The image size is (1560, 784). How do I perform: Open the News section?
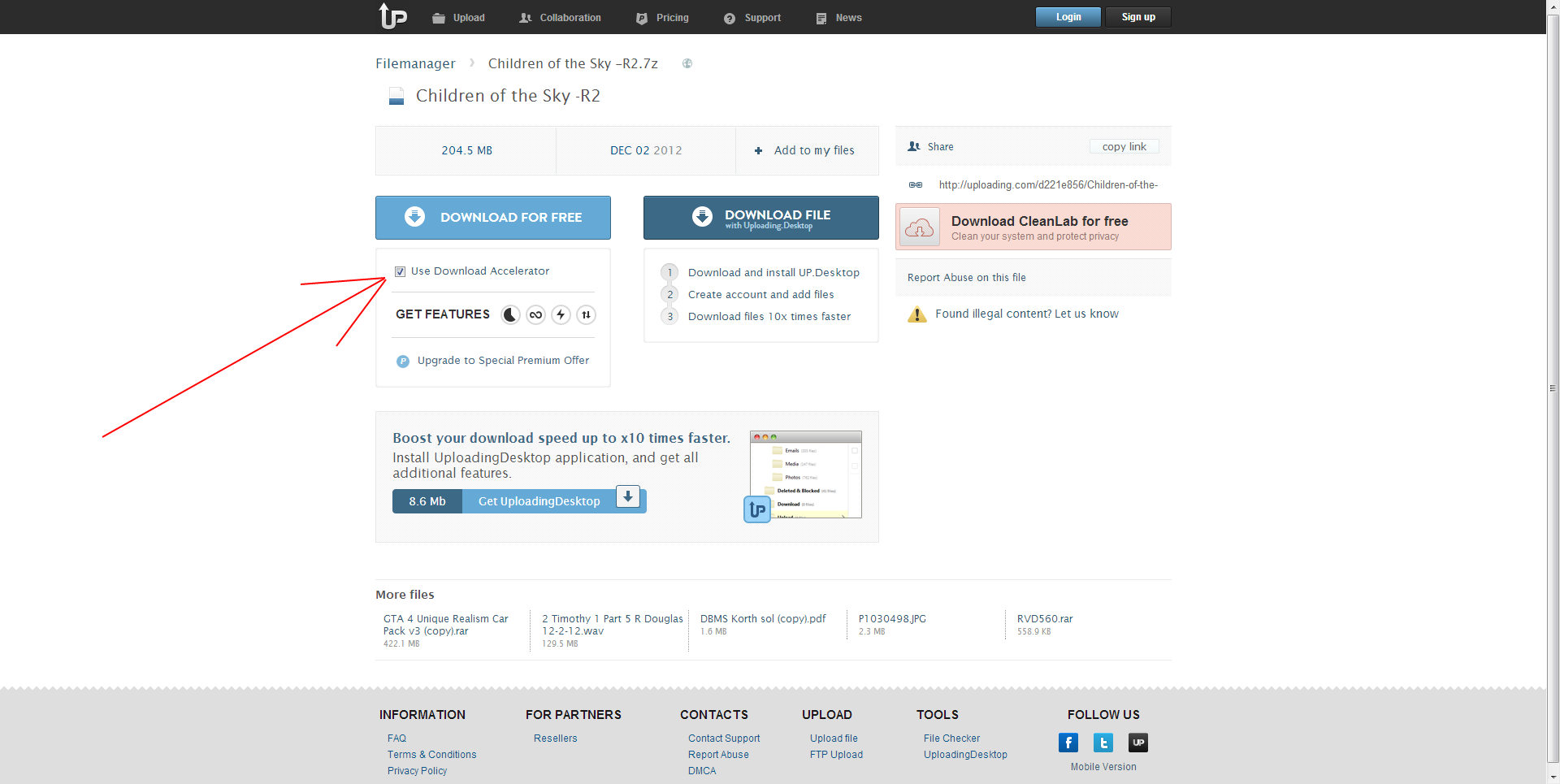838,18
